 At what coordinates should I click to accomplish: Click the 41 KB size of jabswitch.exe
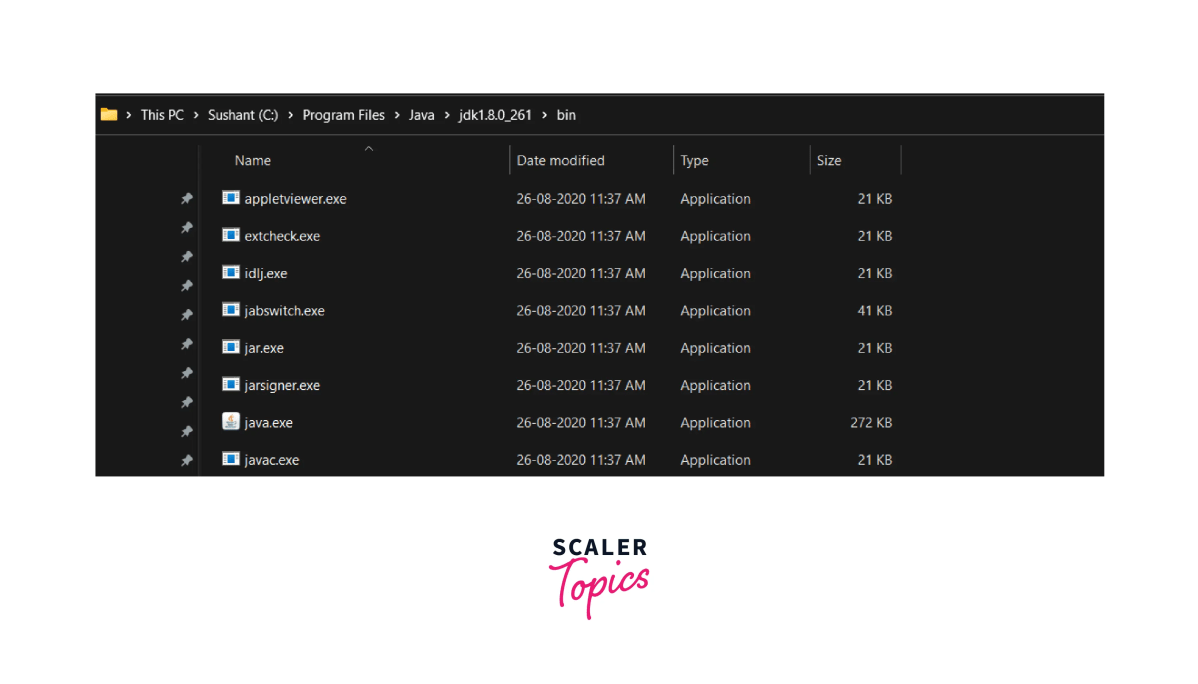[875, 311]
